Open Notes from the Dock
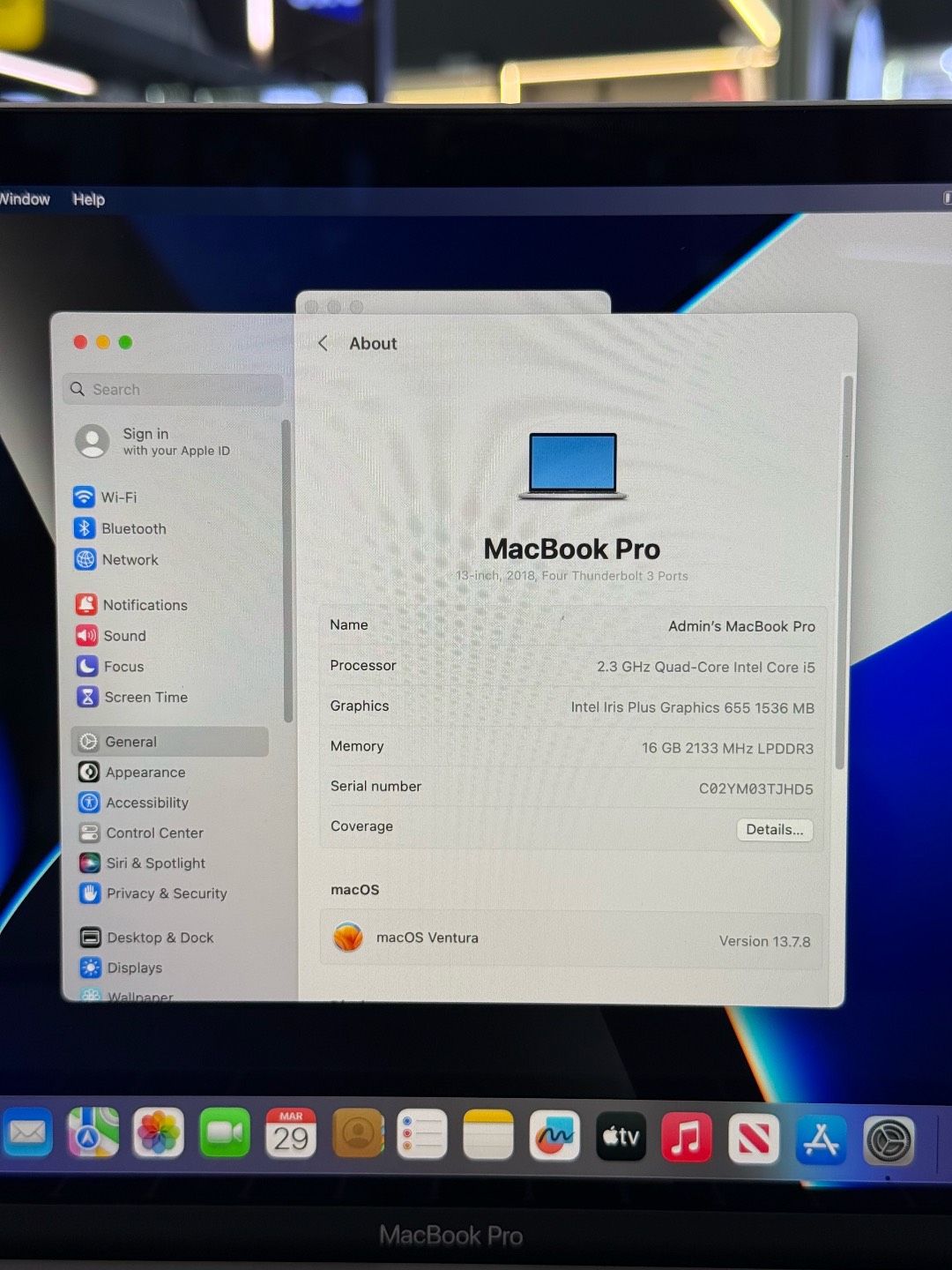The width and height of the screenshot is (952, 1270). click(x=488, y=1135)
